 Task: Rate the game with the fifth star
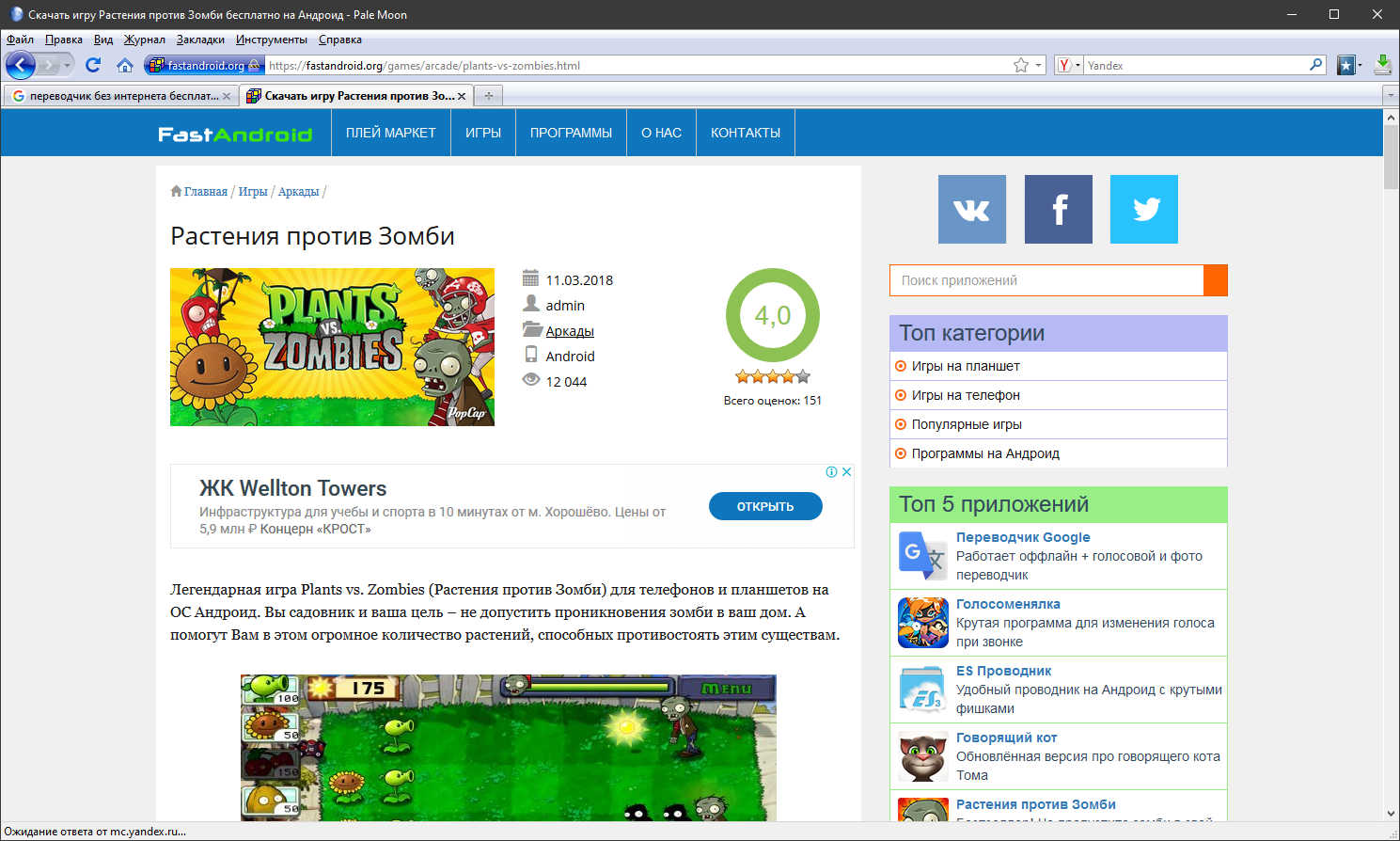pyautogui.click(x=803, y=376)
